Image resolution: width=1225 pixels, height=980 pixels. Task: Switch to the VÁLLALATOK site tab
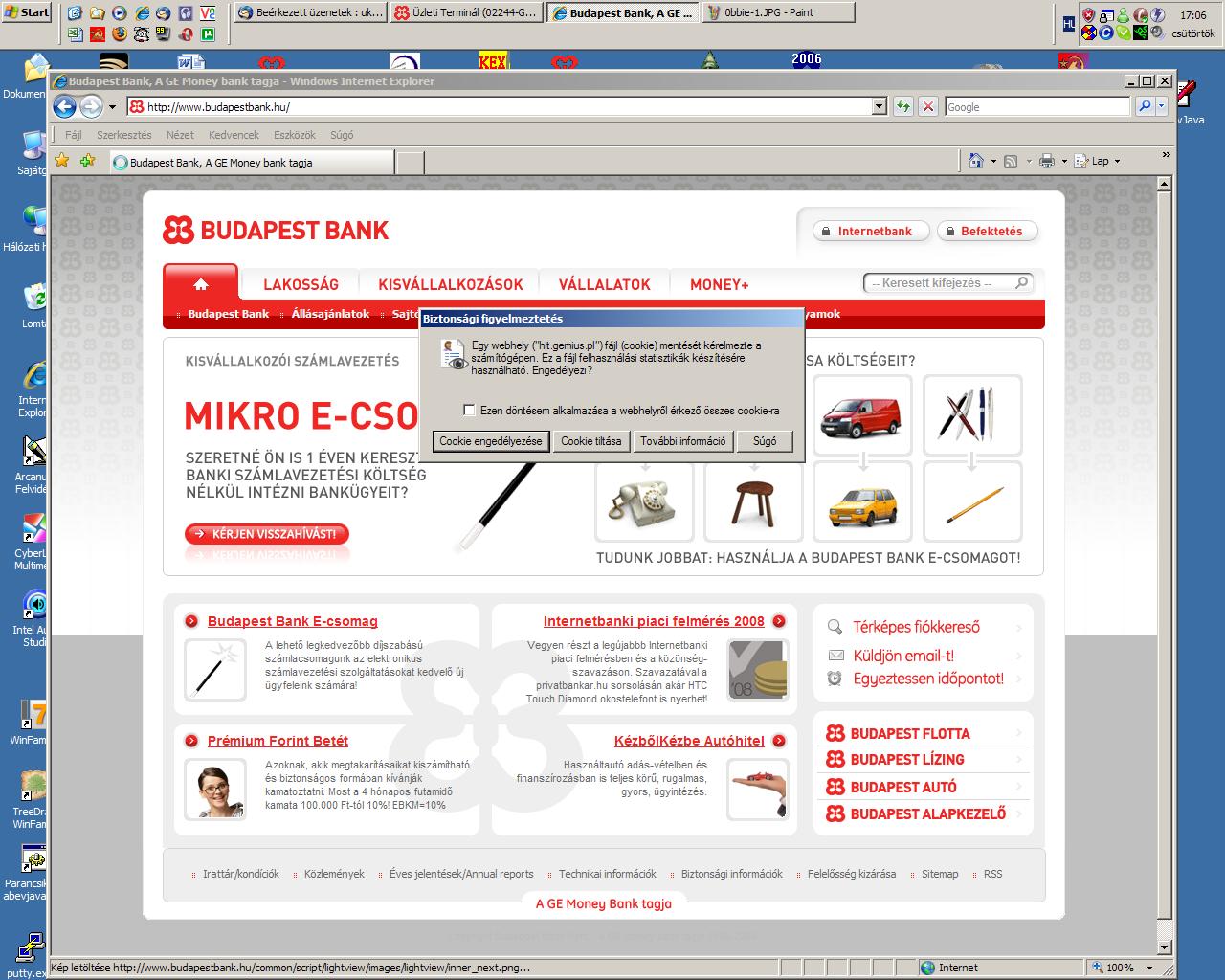point(605,284)
